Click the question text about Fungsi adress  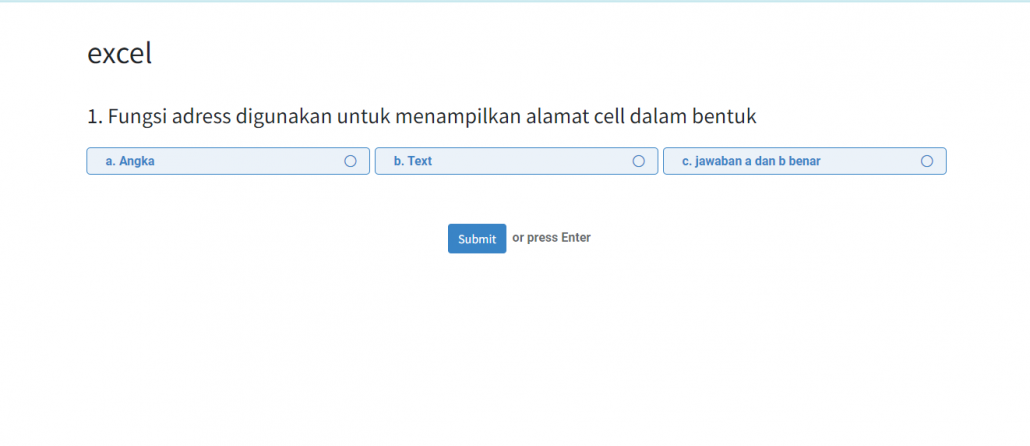point(422,117)
